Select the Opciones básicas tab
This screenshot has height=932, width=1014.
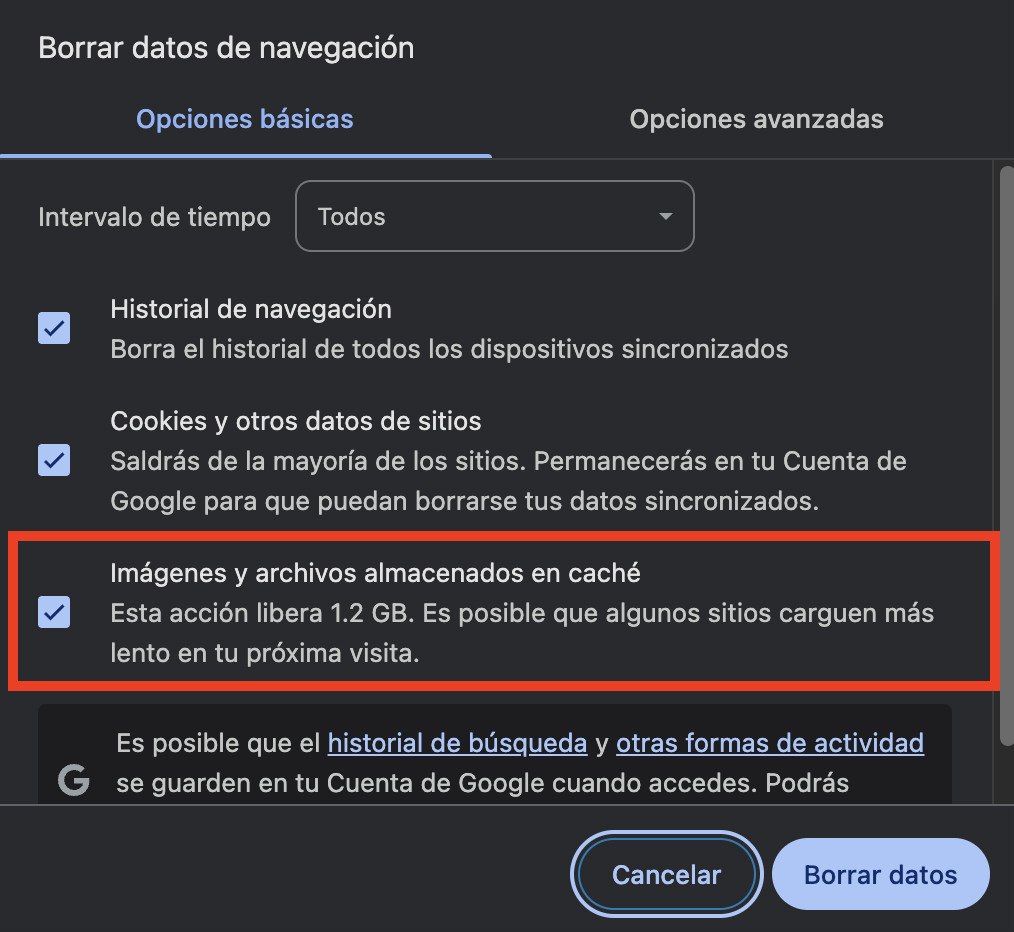[x=245, y=119]
